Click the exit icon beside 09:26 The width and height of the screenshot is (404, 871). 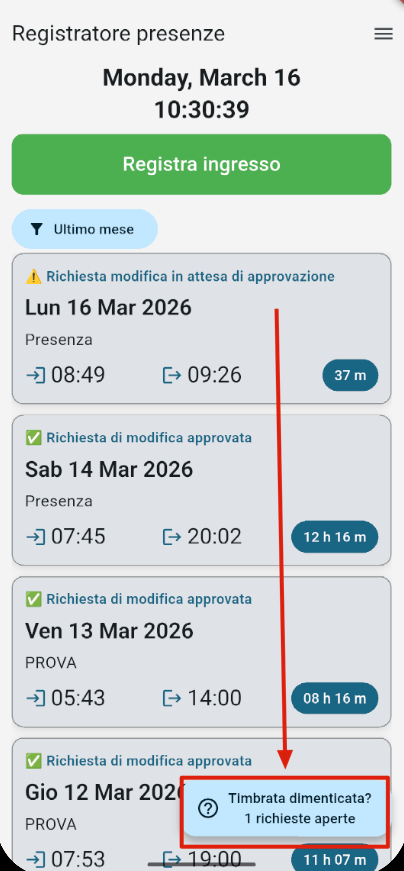coord(172,376)
